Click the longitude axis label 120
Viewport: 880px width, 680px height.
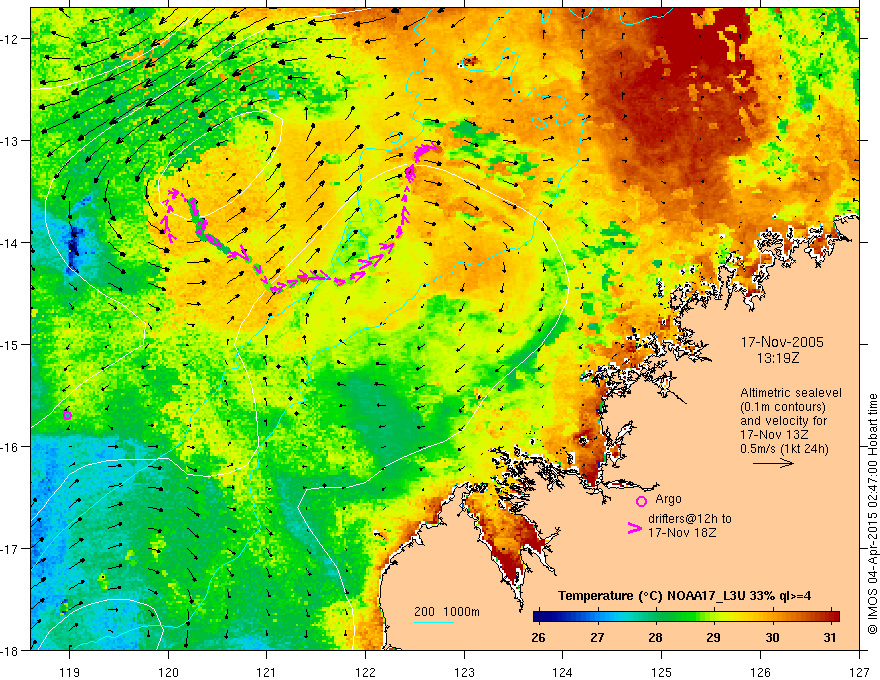tap(168, 673)
